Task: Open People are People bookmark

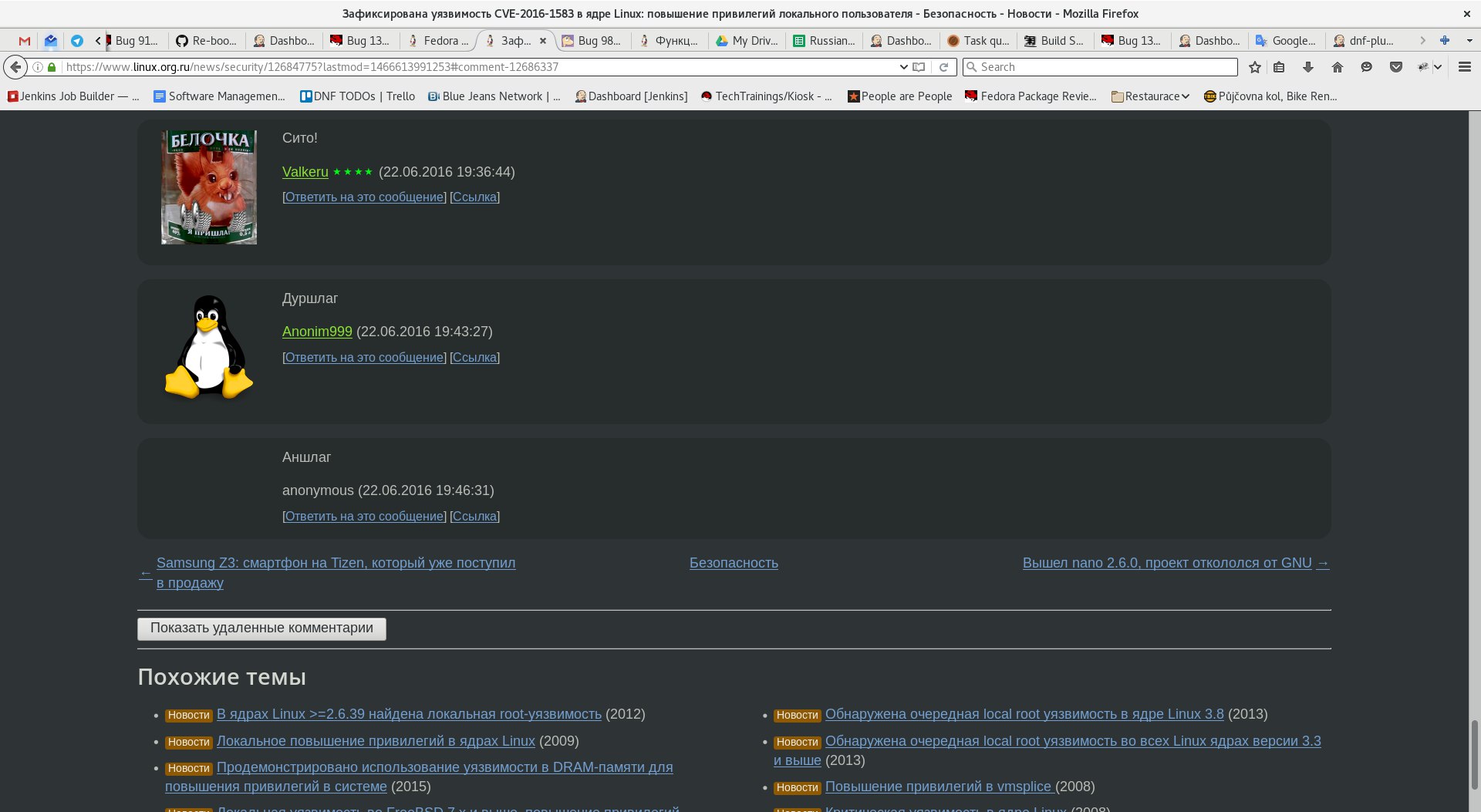Action: [x=899, y=96]
